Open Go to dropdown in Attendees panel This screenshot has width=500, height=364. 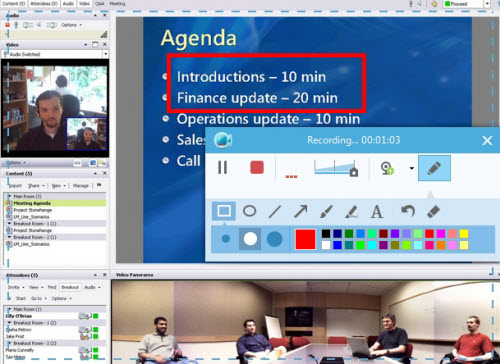point(39,298)
